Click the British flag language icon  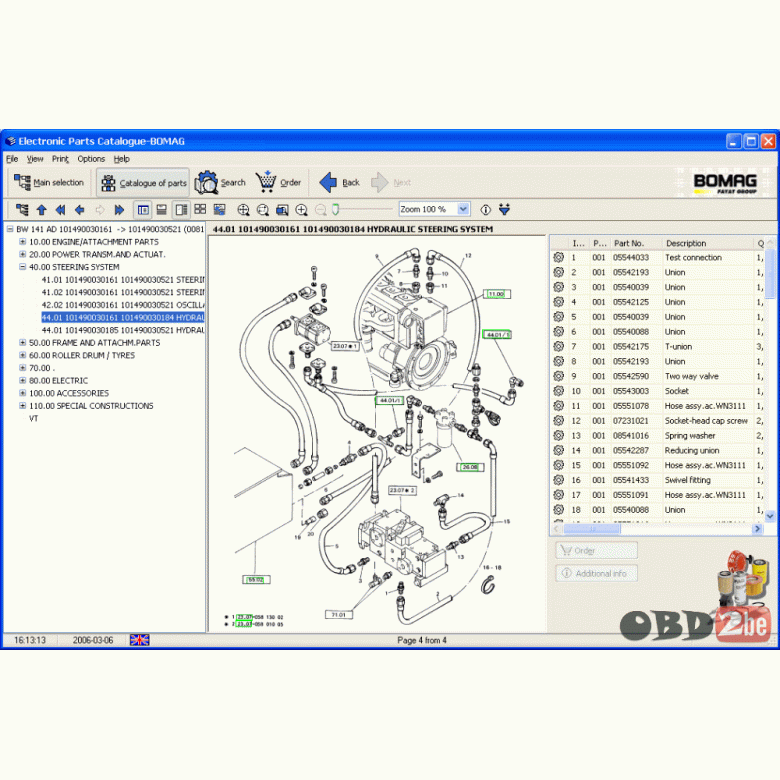(x=139, y=640)
